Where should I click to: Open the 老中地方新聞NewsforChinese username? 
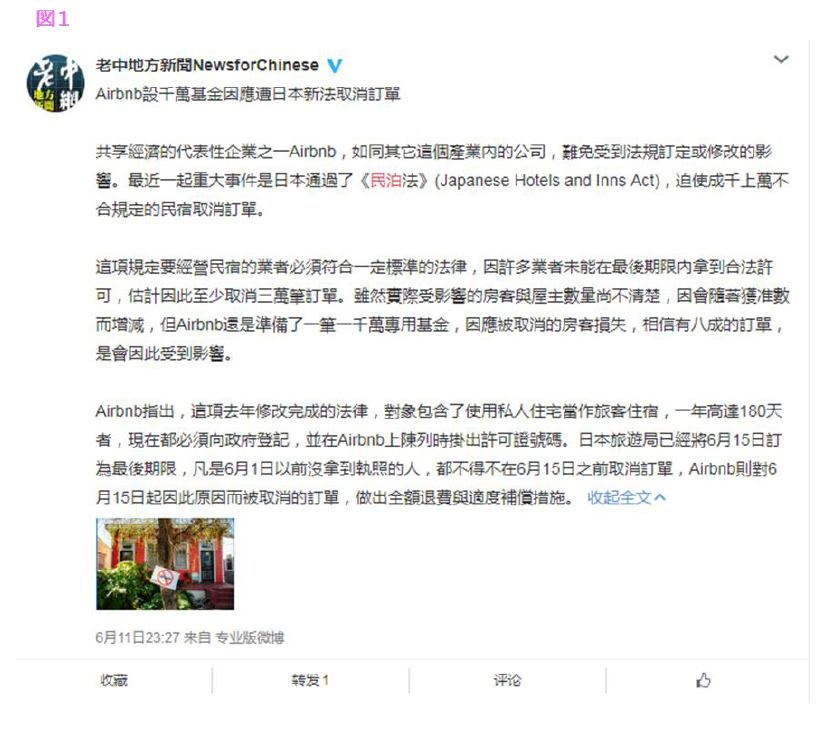tap(207, 65)
